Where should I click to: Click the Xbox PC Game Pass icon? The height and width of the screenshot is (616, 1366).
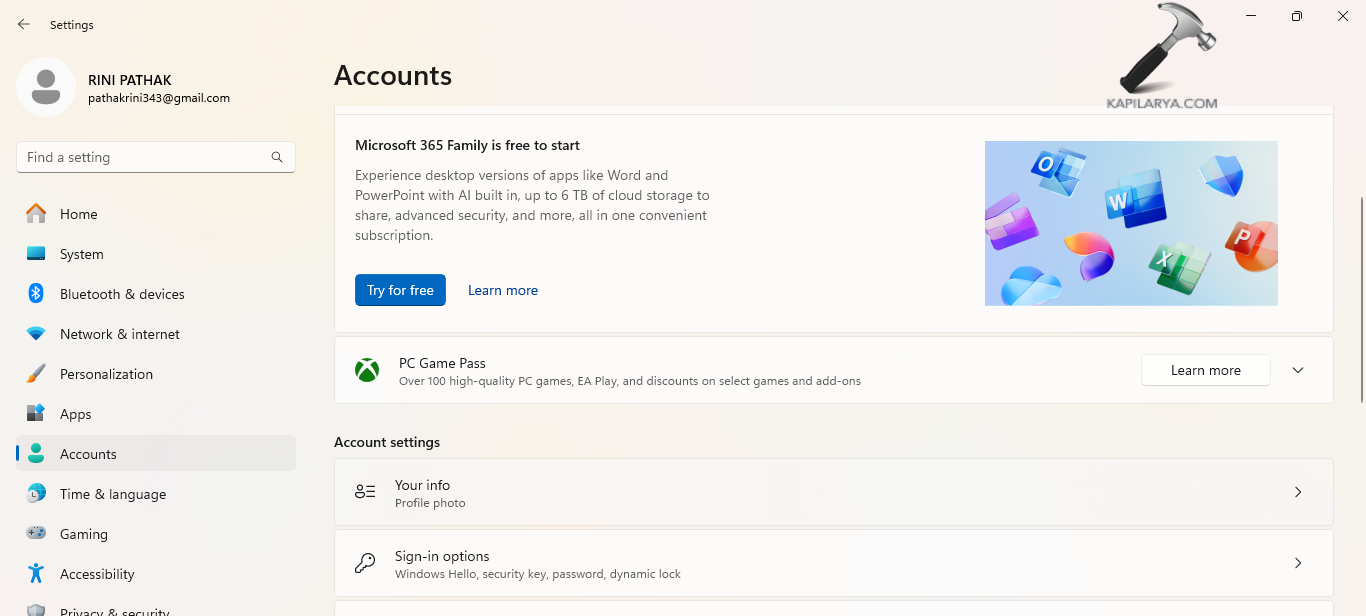pyautogui.click(x=367, y=370)
